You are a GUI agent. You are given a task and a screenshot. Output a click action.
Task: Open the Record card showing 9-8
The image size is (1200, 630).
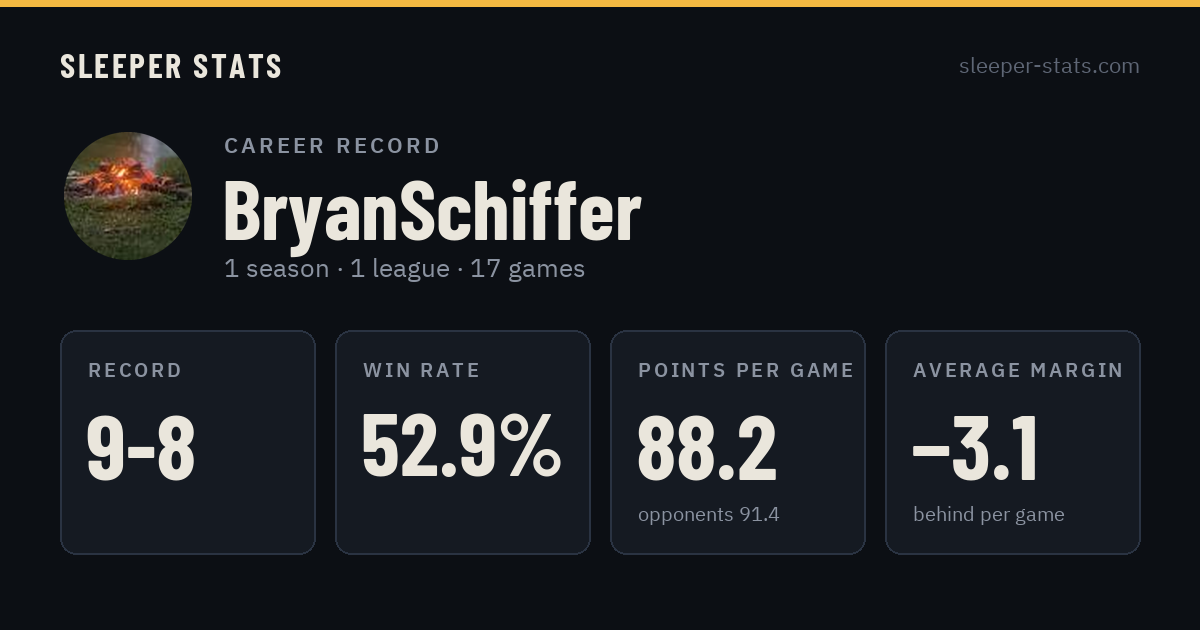click(188, 442)
